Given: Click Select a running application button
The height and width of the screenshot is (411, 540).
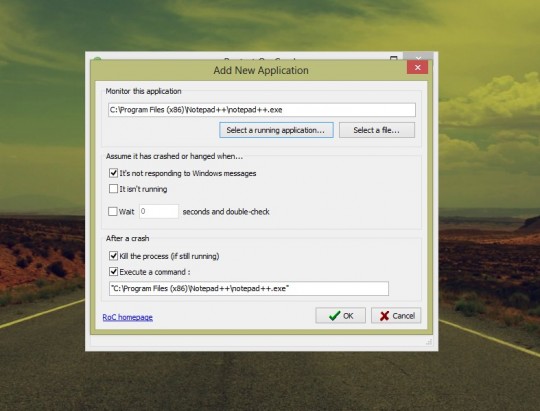Looking at the screenshot, I should [x=276, y=130].
